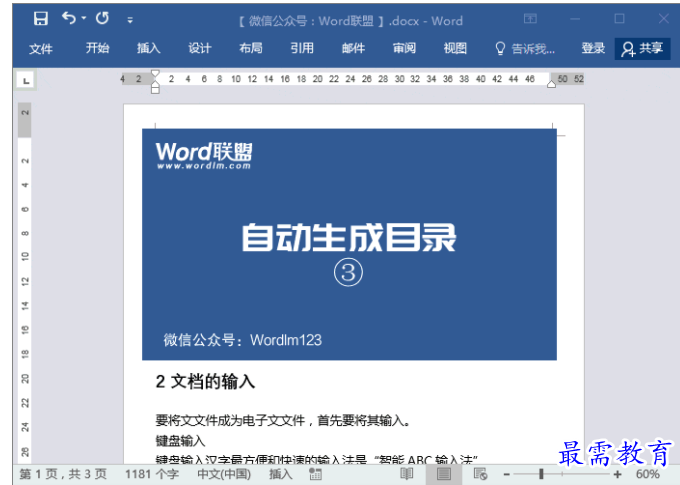Save the document with floppy icon
Screen dimensions: 680x485
tap(41, 19)
